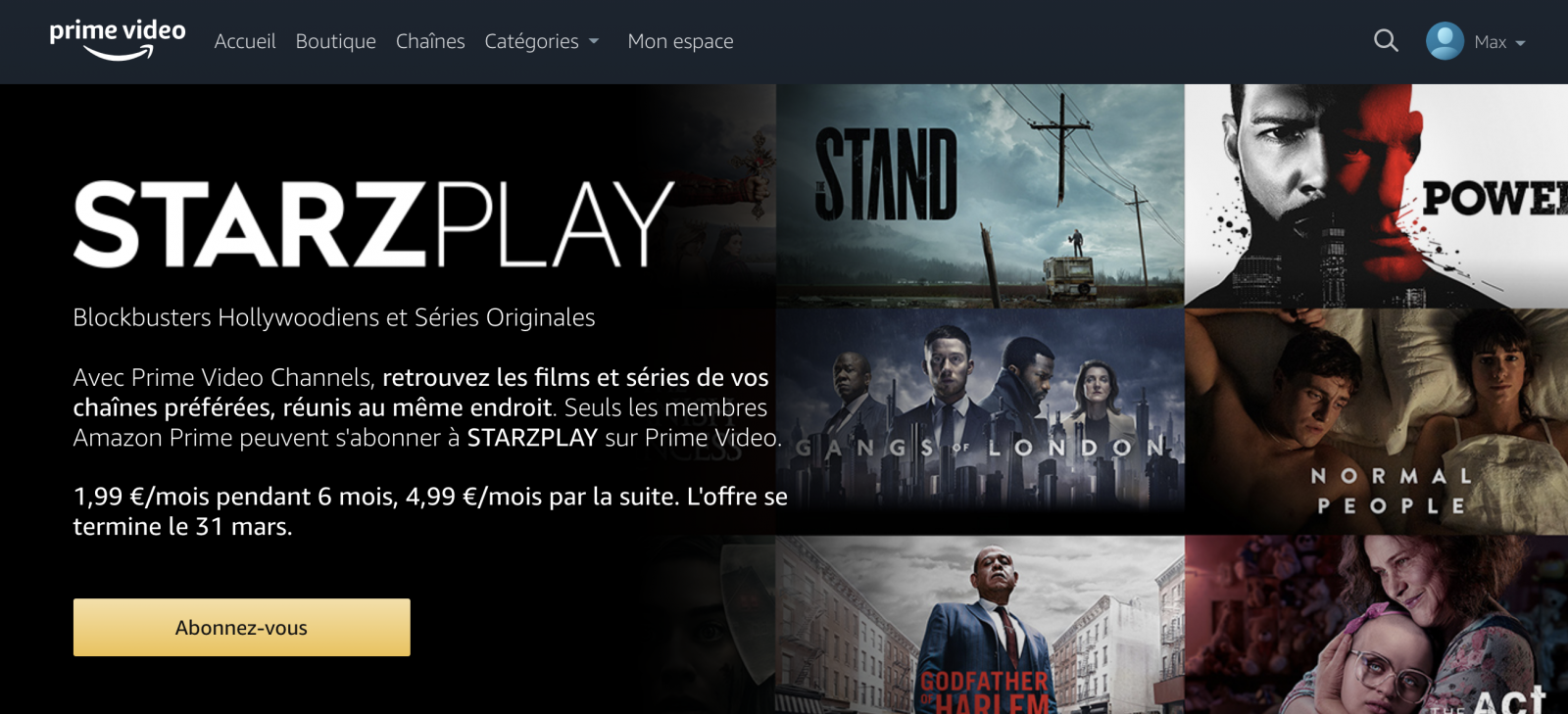
Task: Select the Godfather of Harlem thumbnail
Action: pos(980,625)
